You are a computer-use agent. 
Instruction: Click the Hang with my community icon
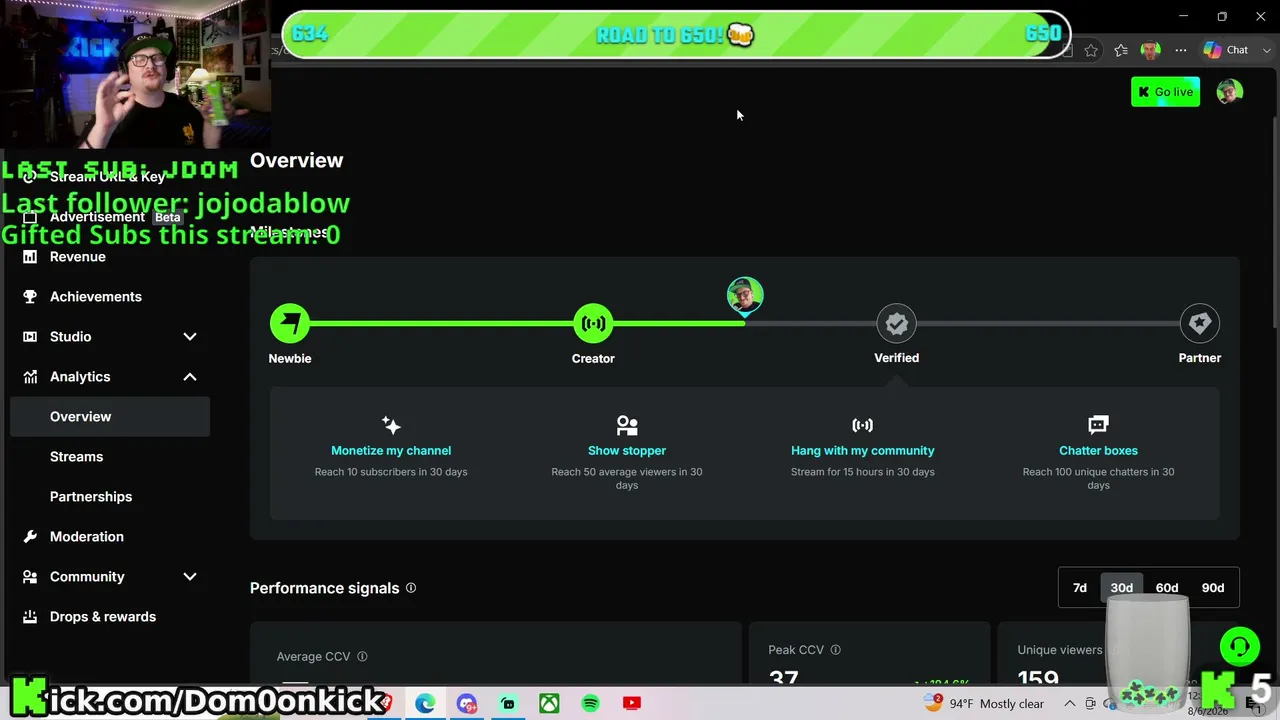click(862, 425)
